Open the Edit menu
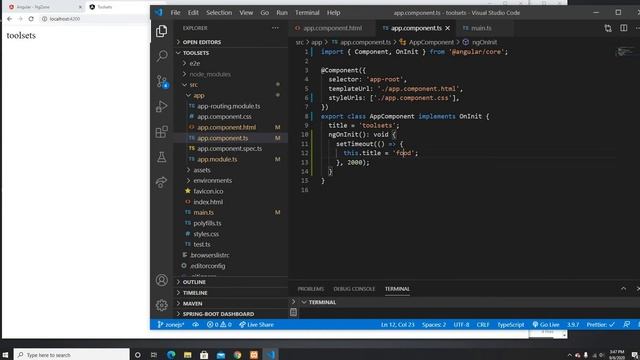Image resolution: width=640 pixels, height=360 pixels. coord(193,13)
